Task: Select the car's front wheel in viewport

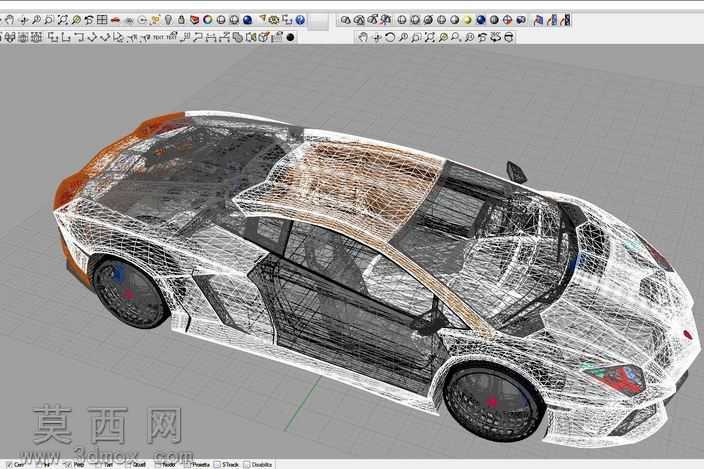Action: tap(493, 403)
